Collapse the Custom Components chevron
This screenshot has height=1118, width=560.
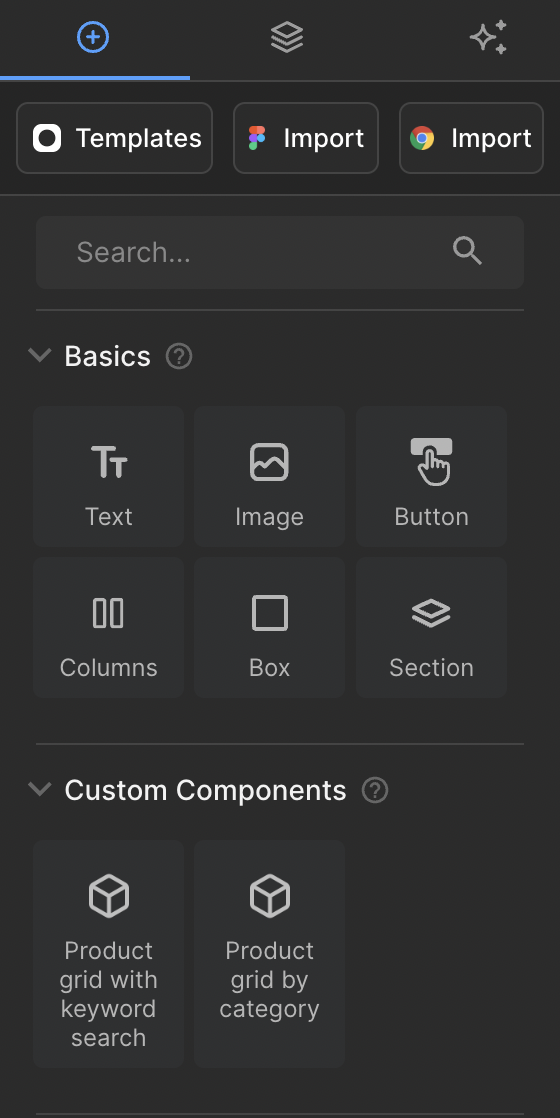tap(39, 789)
